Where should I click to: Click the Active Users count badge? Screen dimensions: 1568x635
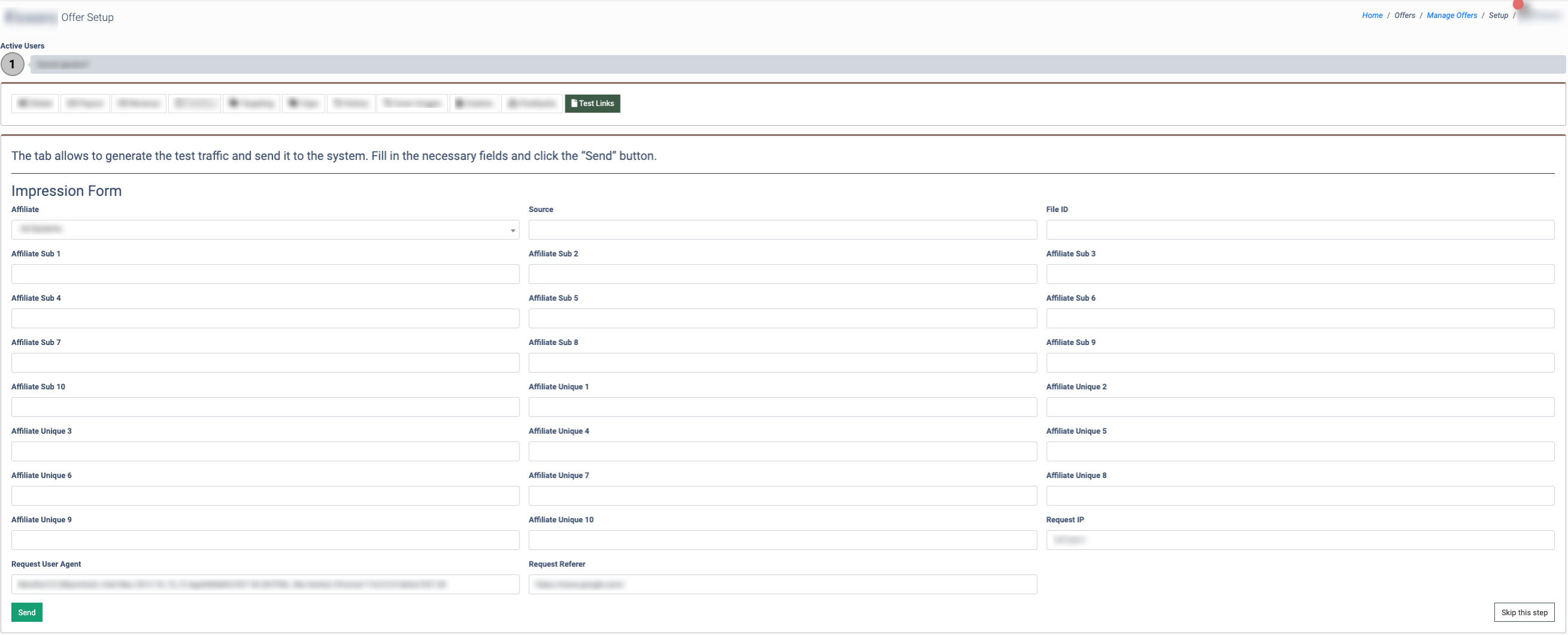(x=12, y=65)
